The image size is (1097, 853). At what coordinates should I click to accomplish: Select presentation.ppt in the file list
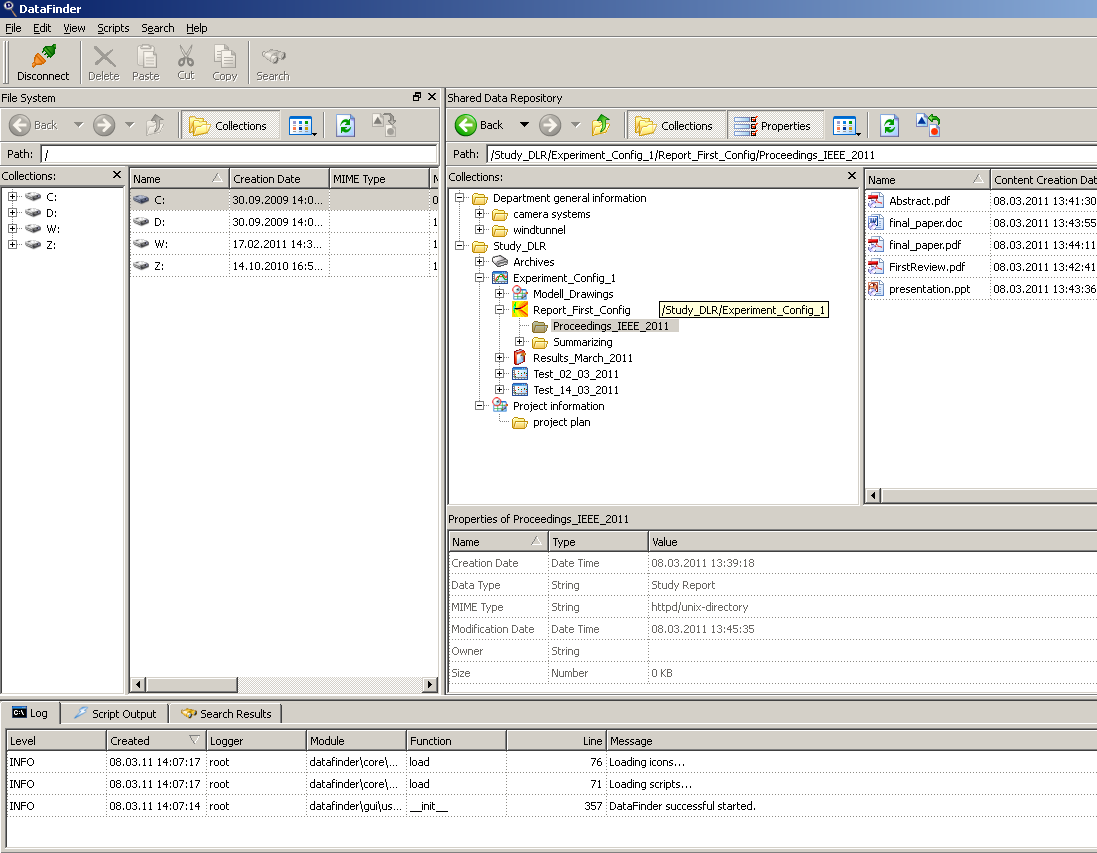coord(929,289)
